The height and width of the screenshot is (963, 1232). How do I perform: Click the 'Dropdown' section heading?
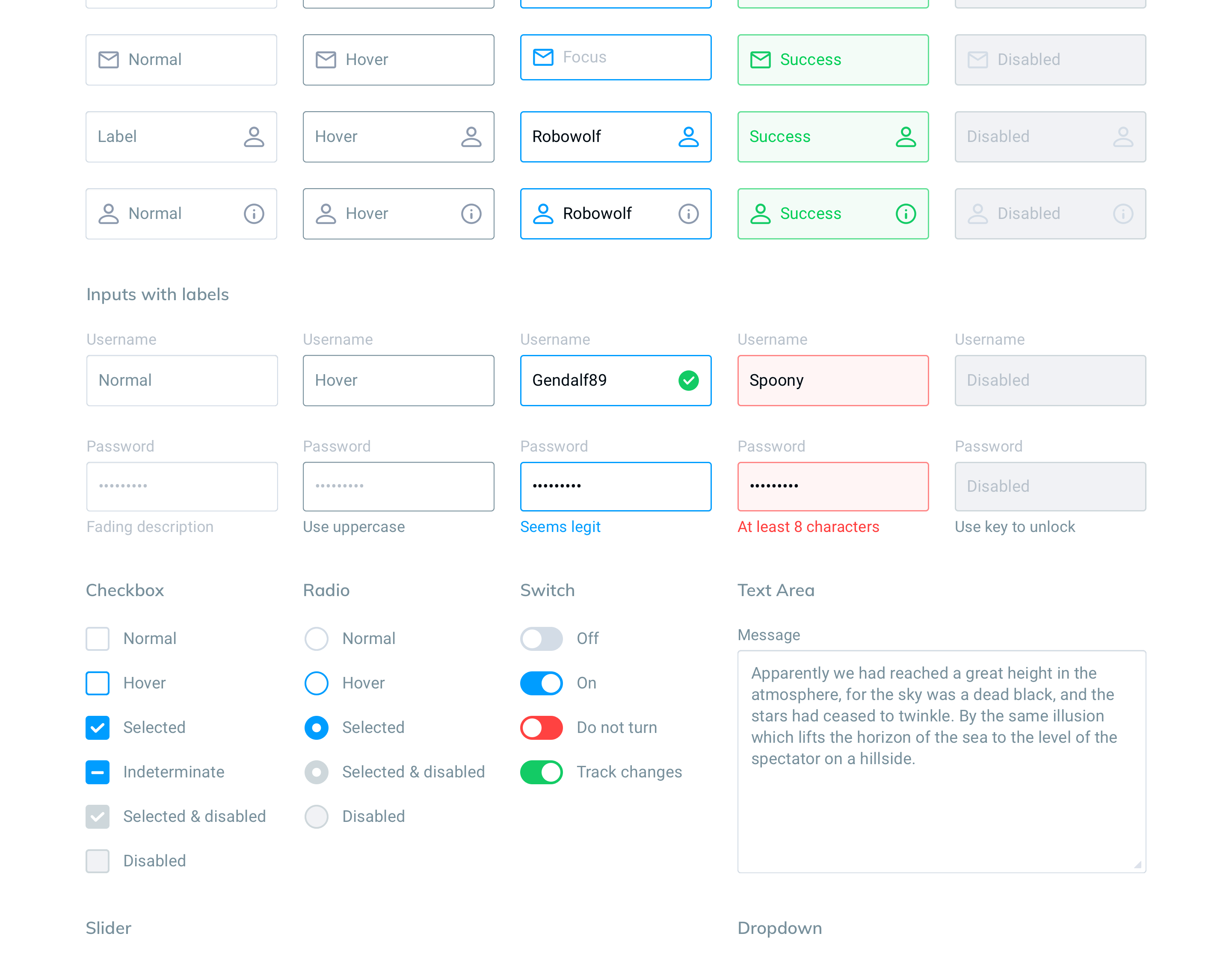779,928
